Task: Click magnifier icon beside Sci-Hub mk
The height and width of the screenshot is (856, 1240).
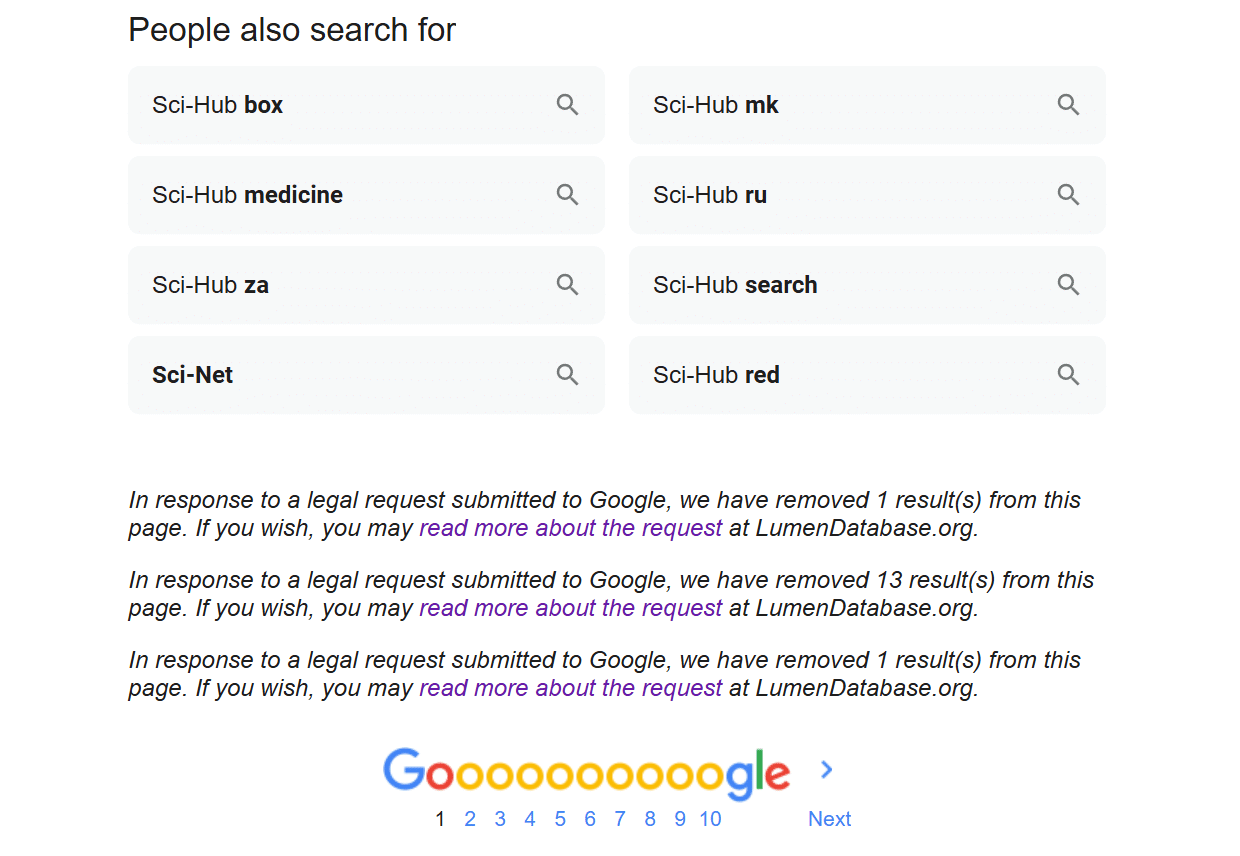Action: point(1069,105)
